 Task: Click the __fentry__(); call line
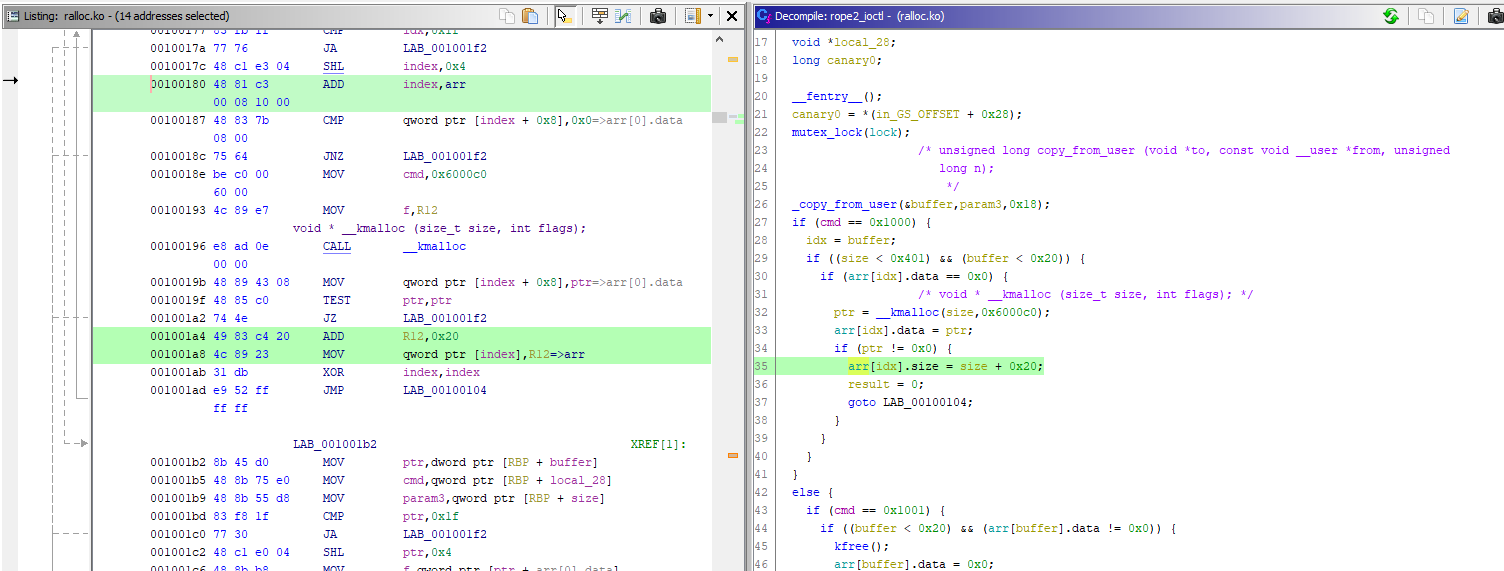click(837, 96)
